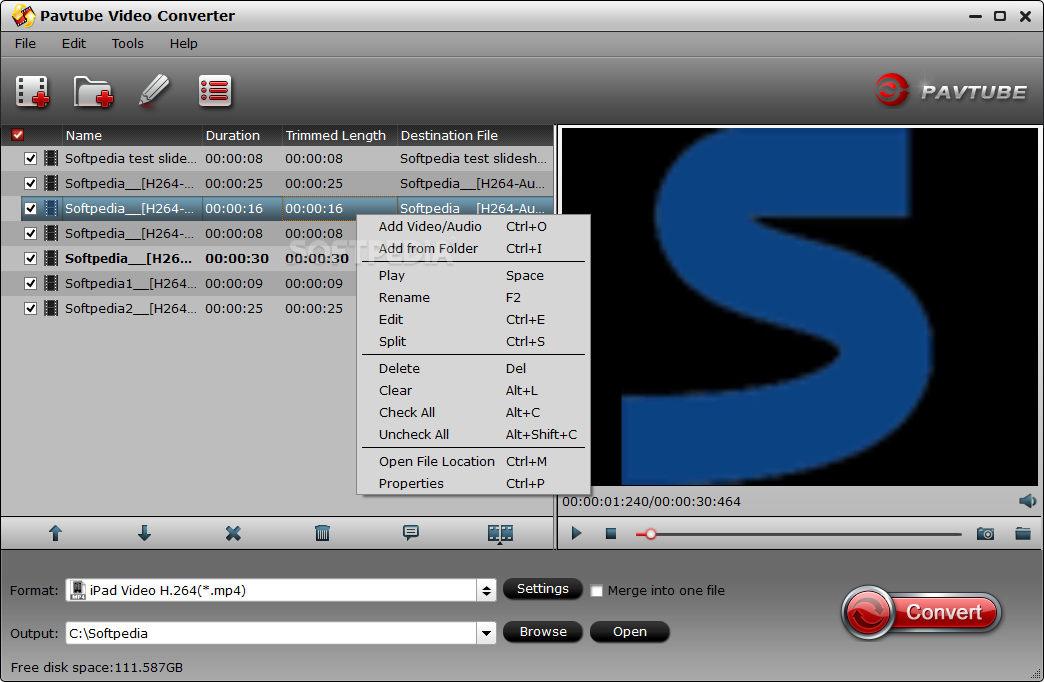Viewport: 1044px width, 682px height.
Task: Click film icon of Softpedia1 row
Action: (51, 283)
